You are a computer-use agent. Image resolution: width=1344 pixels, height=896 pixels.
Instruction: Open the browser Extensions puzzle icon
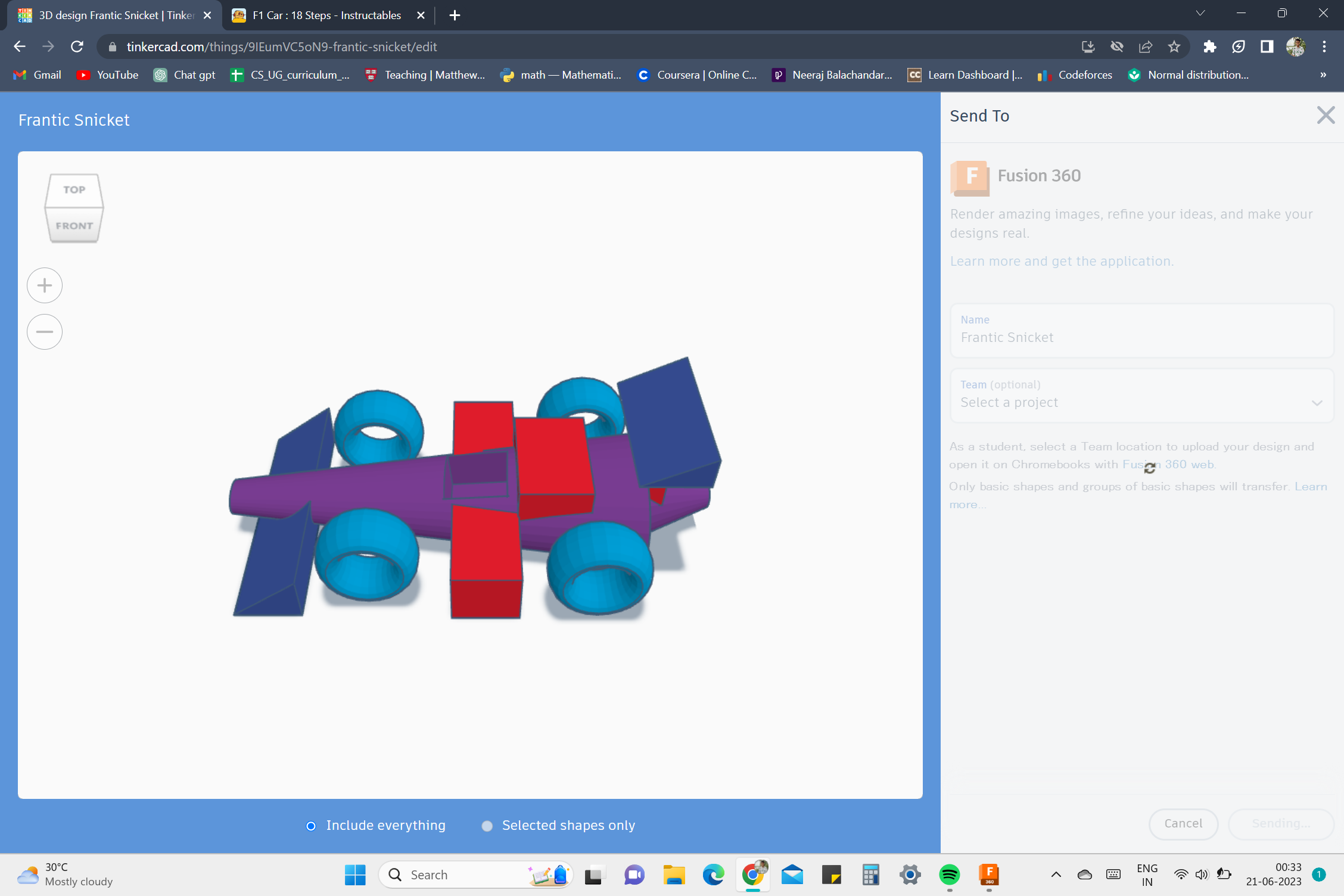(x=1210, y=46)
